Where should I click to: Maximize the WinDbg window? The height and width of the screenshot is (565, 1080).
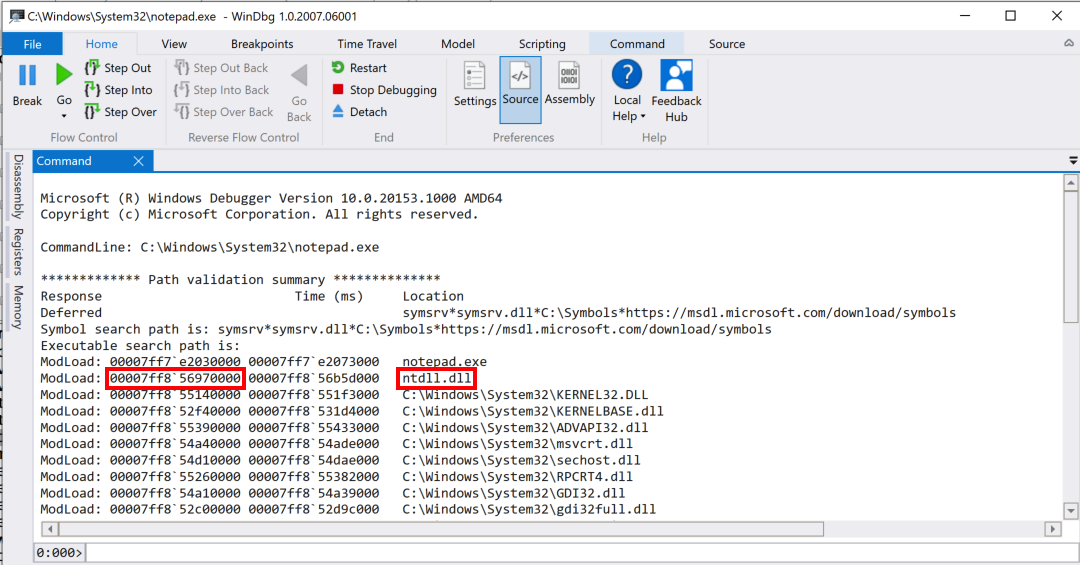tap(1010, 15)
